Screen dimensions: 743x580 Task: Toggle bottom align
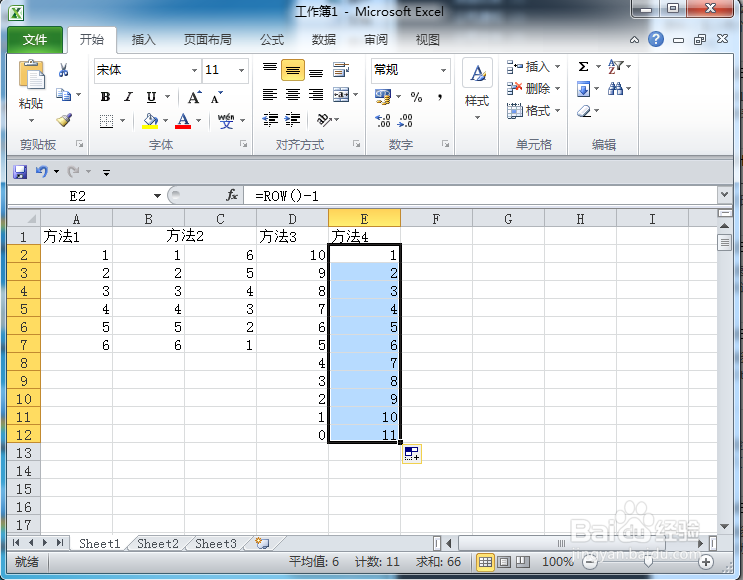pyautogui.click(x=316, y=70)
